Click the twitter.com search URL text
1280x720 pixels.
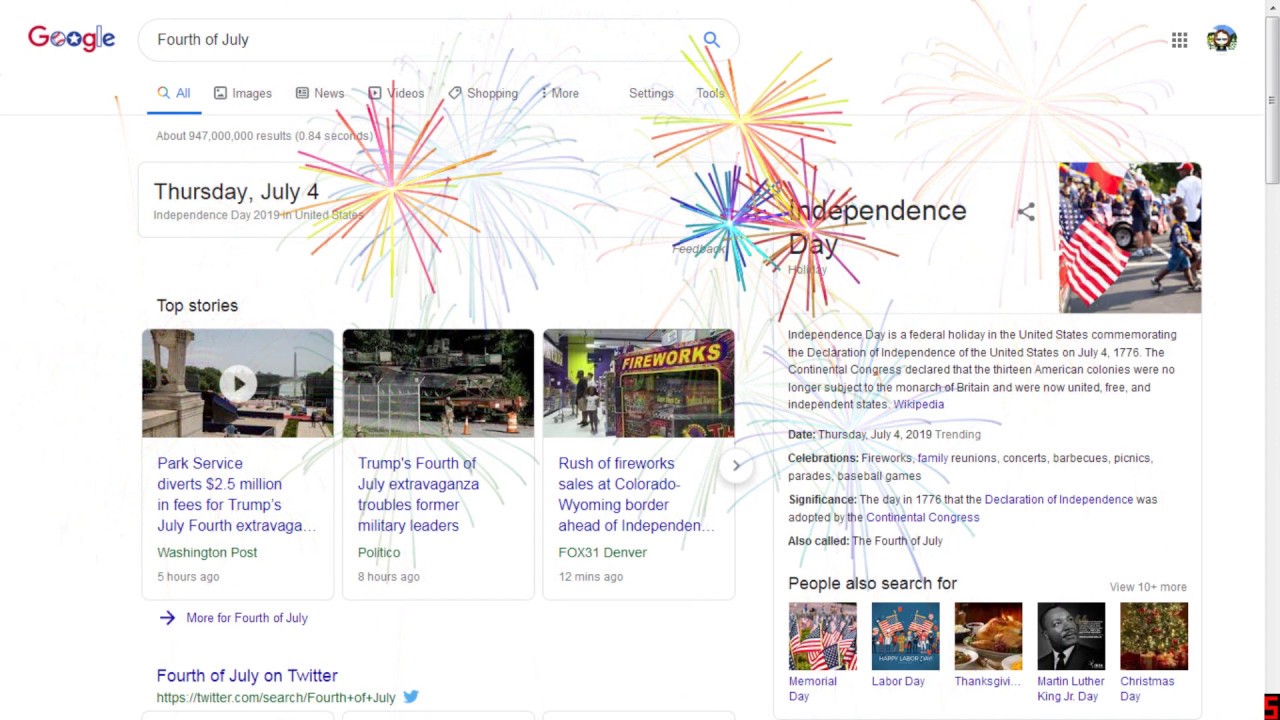click(x=276, y=697)
